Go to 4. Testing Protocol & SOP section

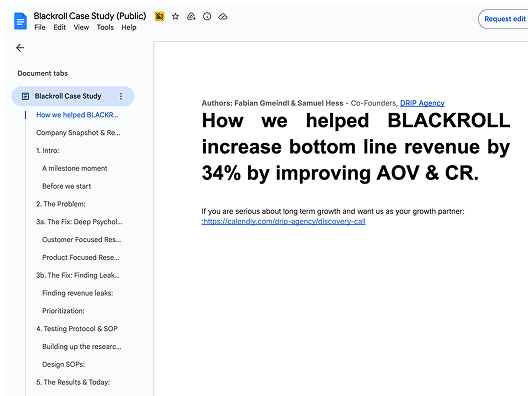pyautogui.click(x=77, y=329)
